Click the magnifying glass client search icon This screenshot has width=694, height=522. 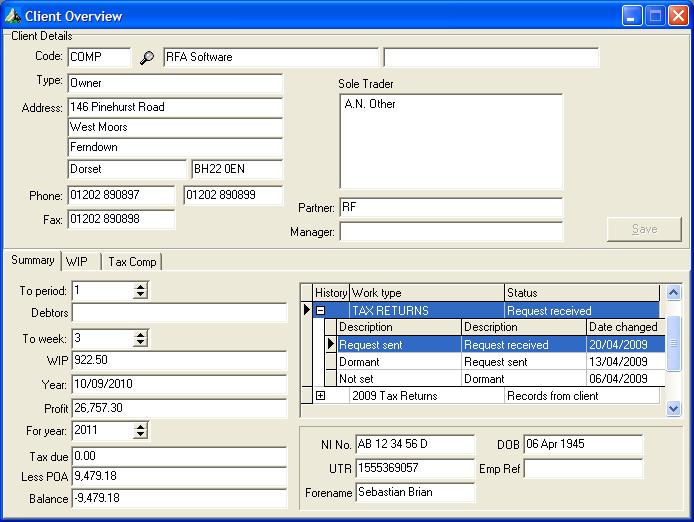(x=147, y=57)
